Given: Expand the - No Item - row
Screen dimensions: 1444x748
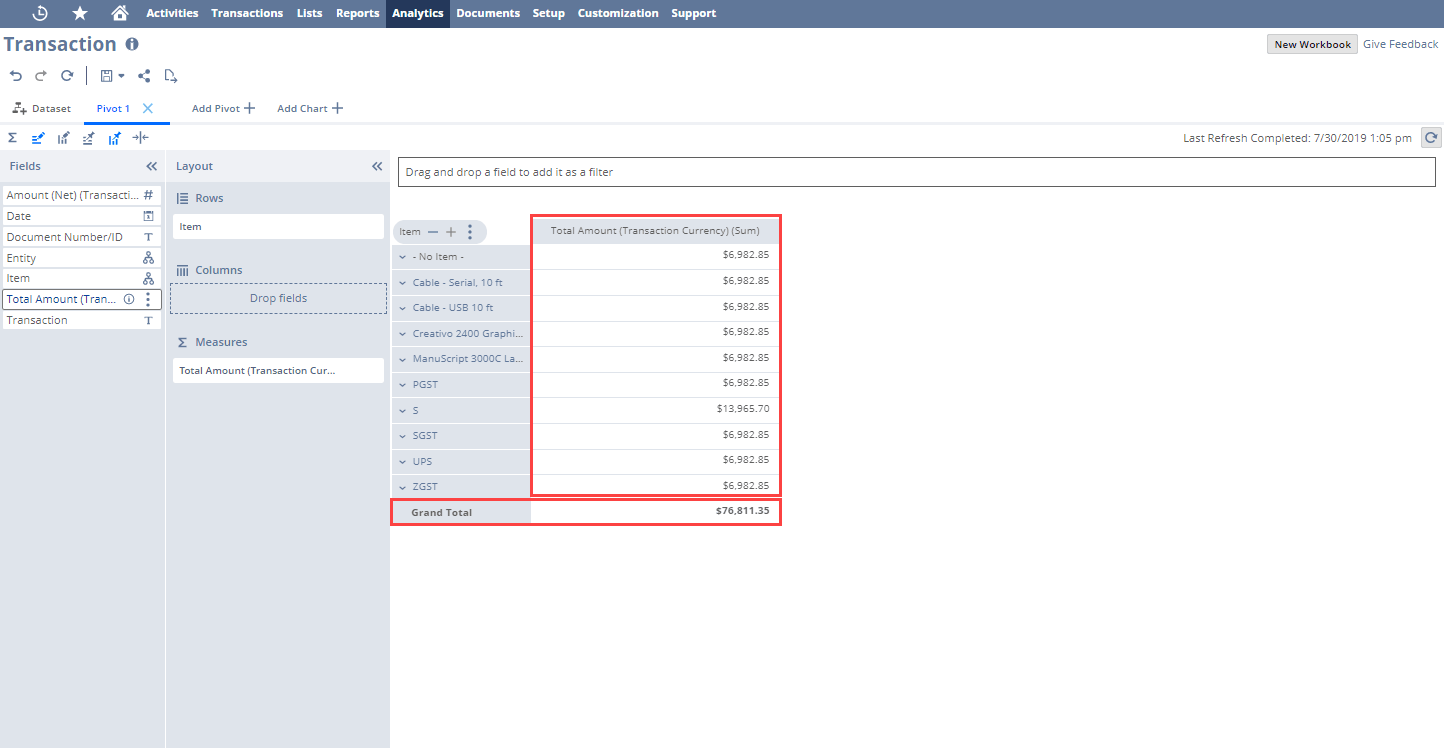Looking at the screenshot, I should pyautogui.click(x=402, y=257).
